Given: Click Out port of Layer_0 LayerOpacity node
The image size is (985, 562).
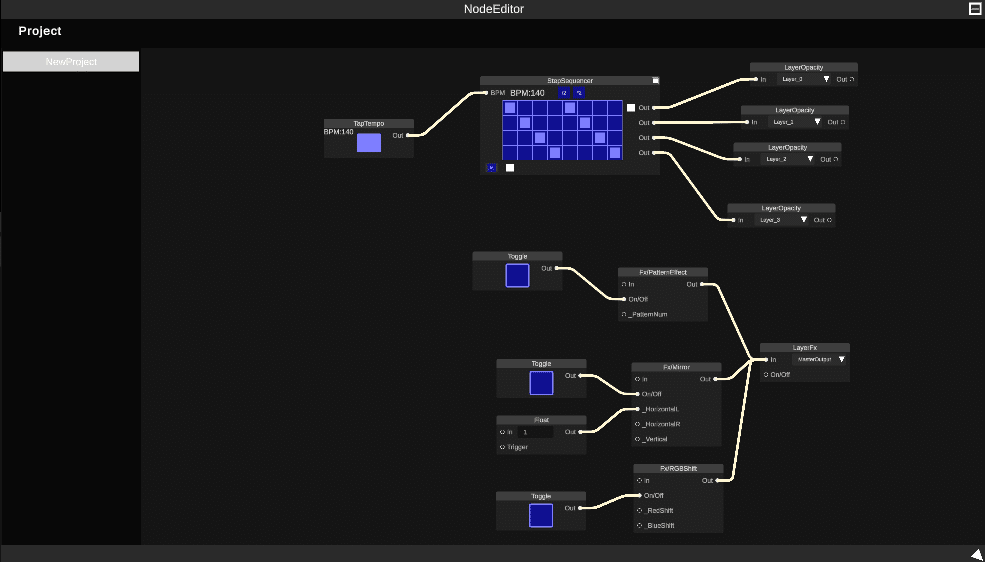Looking at the screenshot, I should pos(852,80).
